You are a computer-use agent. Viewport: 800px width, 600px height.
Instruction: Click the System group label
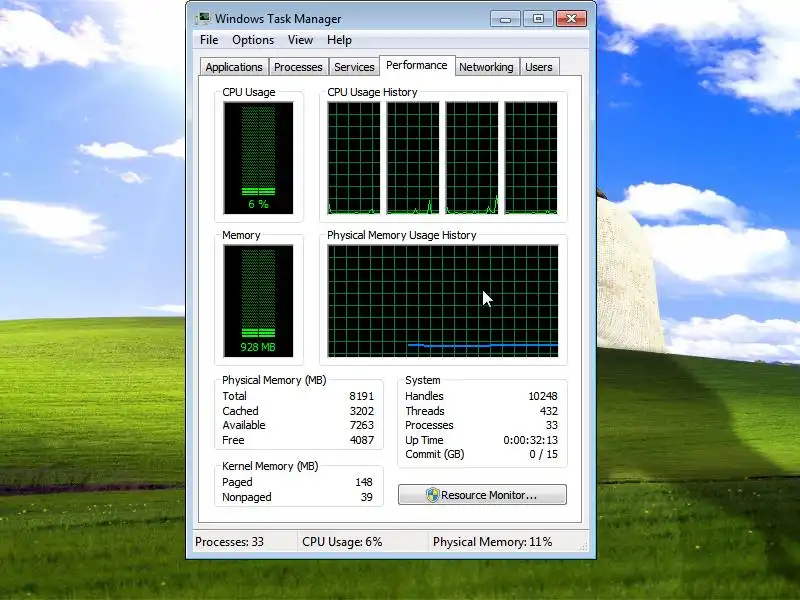tap(422, 380)
